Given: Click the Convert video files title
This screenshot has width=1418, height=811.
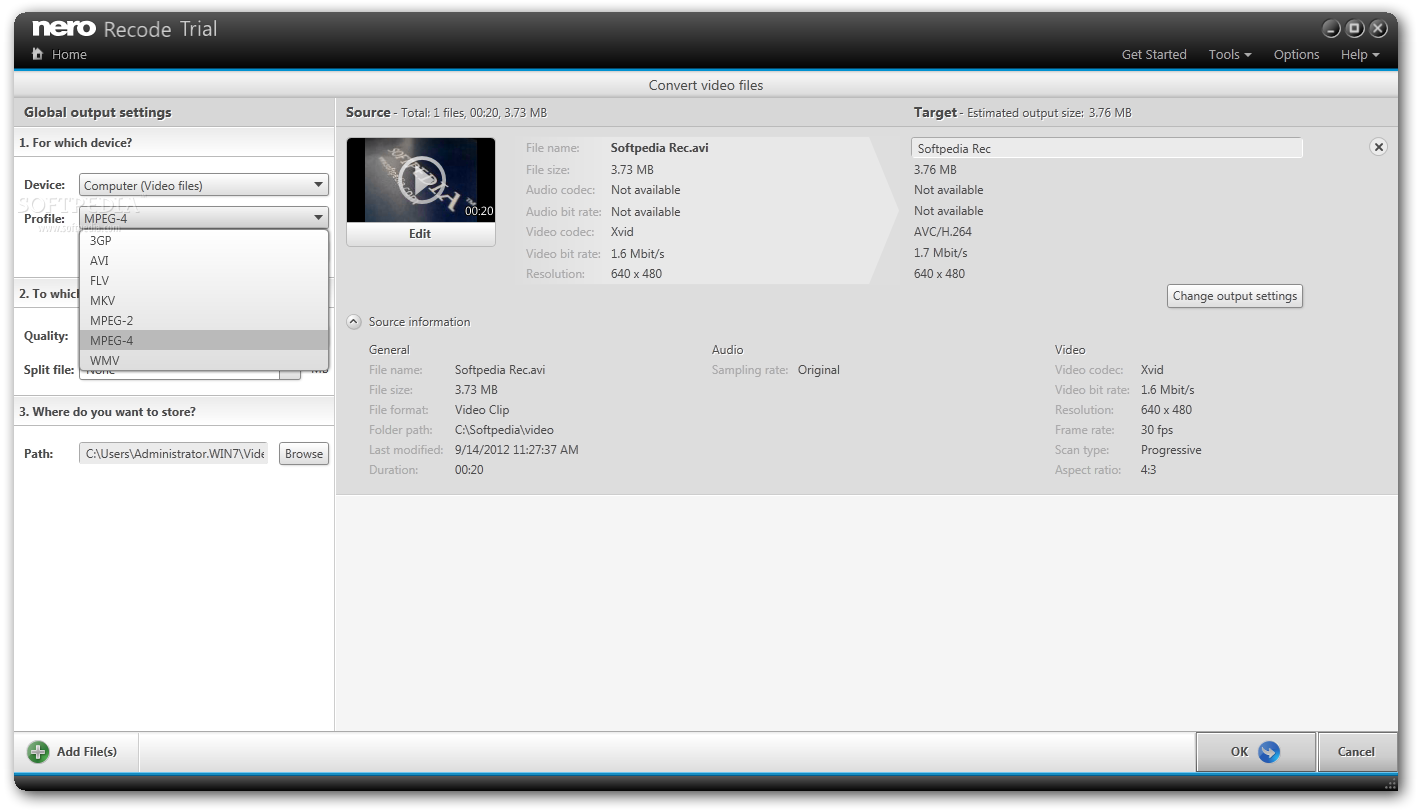Looking at the screenshot, I should (x=706, y=85).
